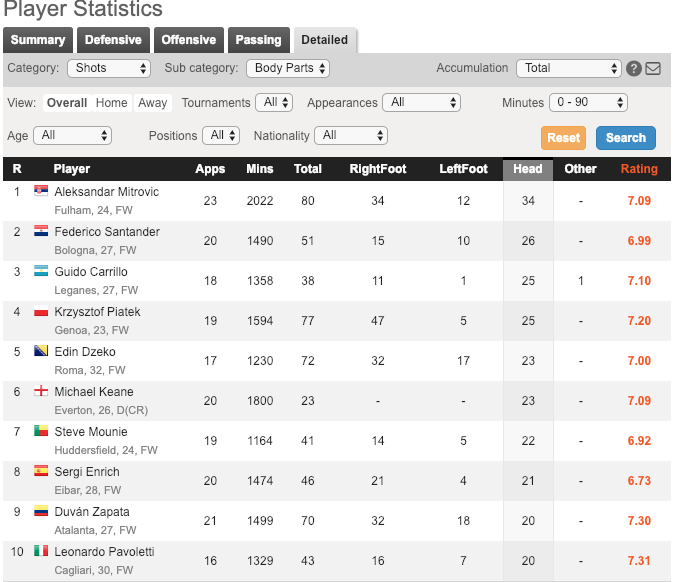
Task: Click the help question mark icon
Action: point(634,69)
